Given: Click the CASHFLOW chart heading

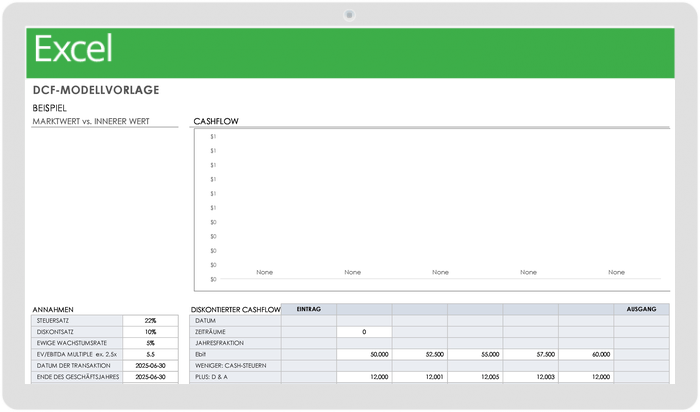Looking at the screenshot, I should coord(216,121).
